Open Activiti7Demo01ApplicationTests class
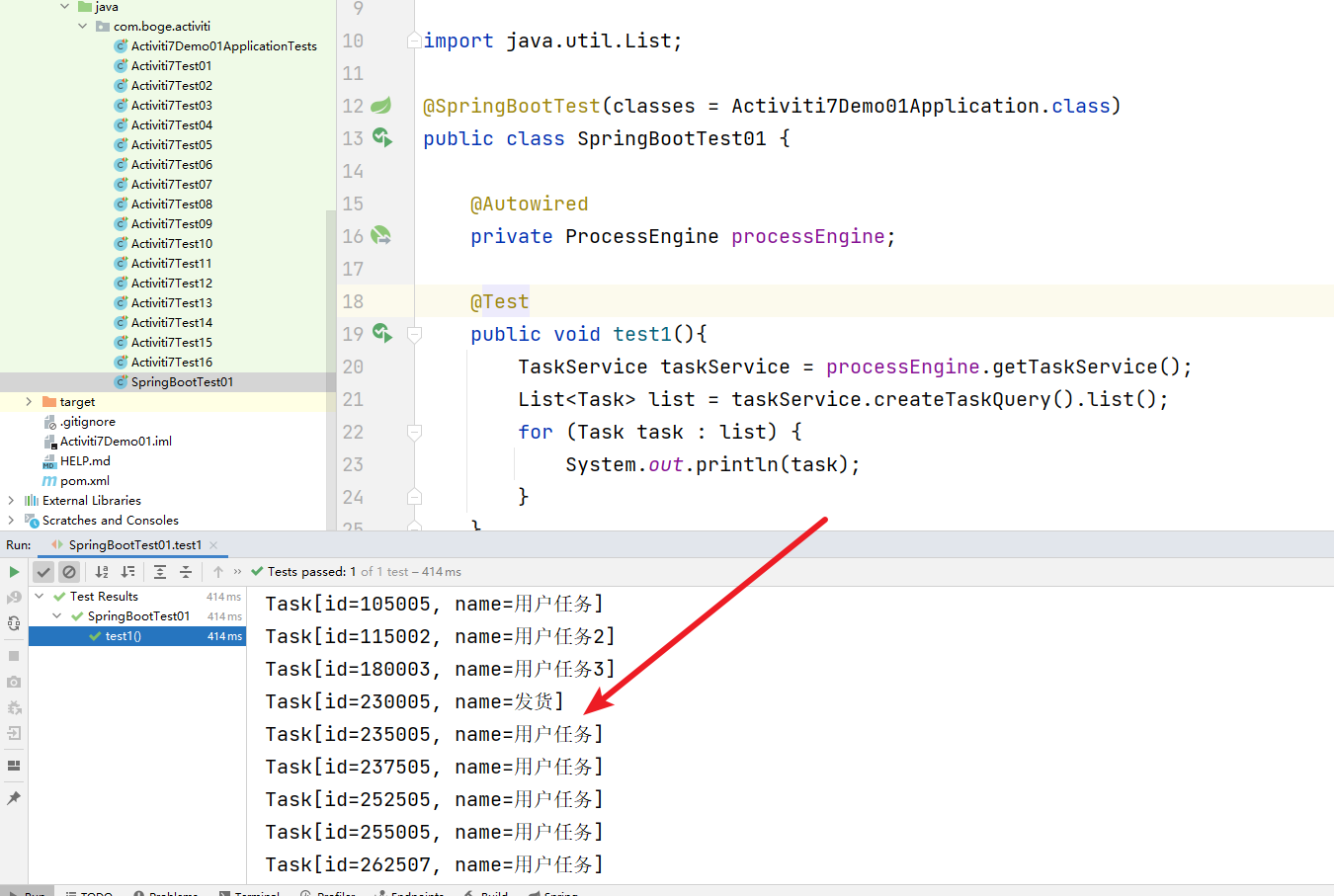Image resolution: width=1334 pixels, height=896 pixels. pyautogui.click(x=223, y=46)
